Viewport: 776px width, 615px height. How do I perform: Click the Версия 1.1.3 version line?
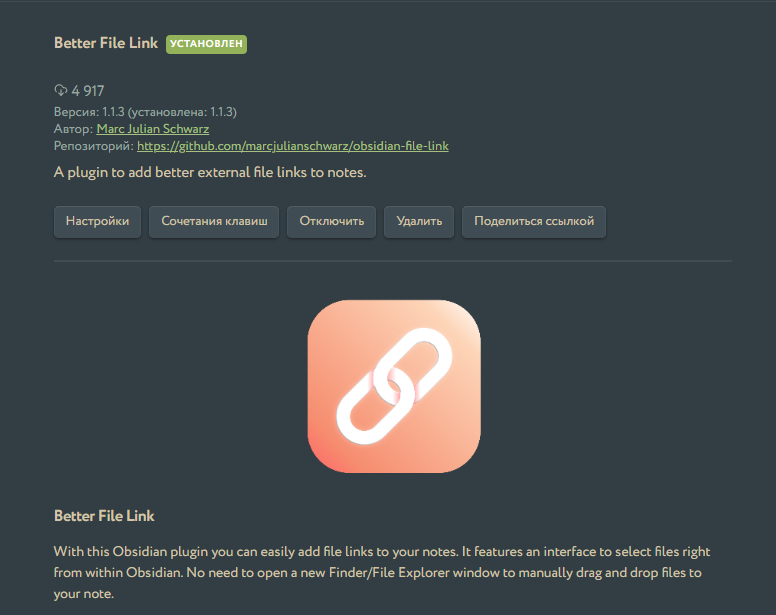[x=145, y=112]
